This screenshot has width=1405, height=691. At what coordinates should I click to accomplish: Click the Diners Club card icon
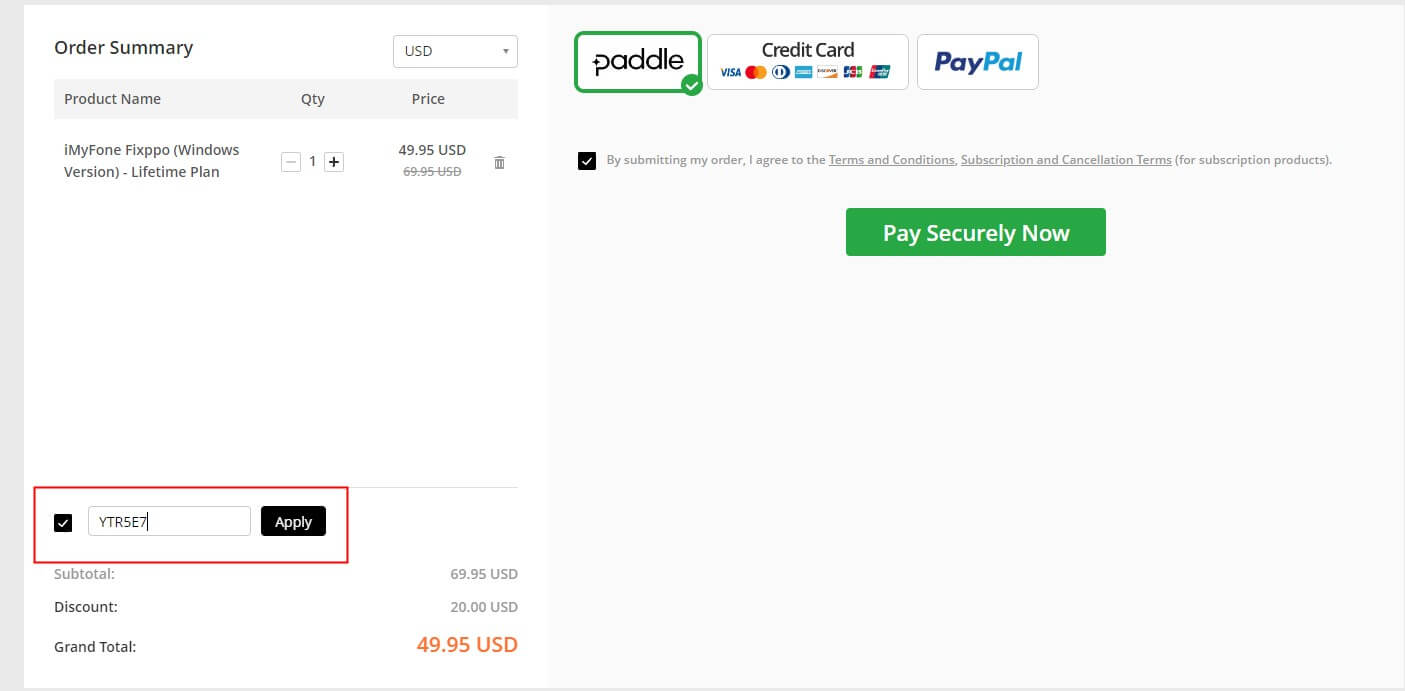(780, 71)
